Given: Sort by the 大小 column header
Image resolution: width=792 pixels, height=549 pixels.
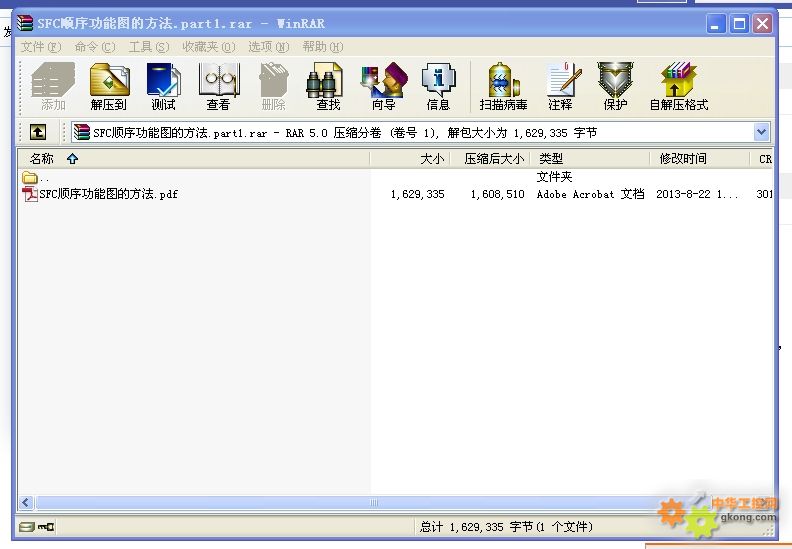Looking at the screenshot, I should pos(410,159).
